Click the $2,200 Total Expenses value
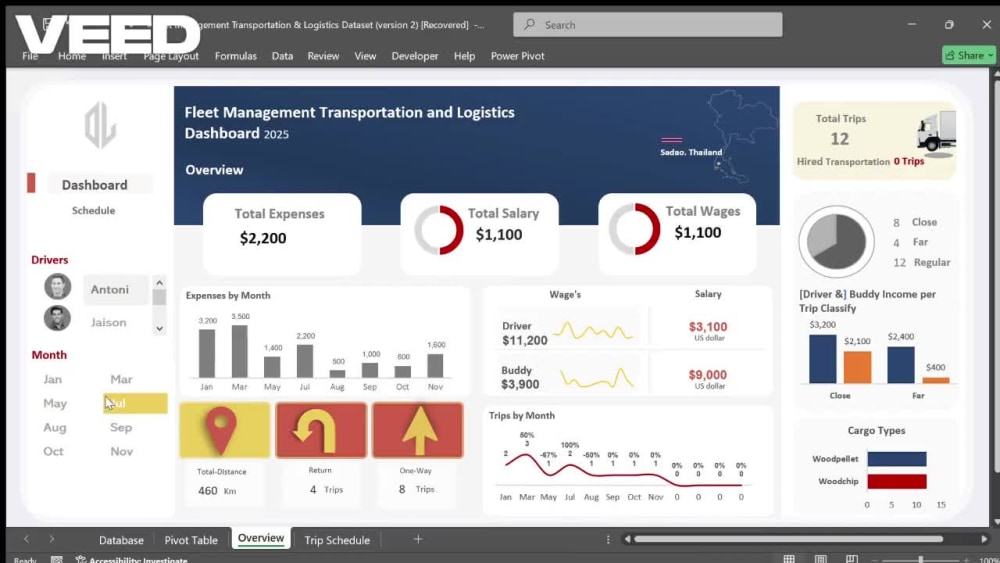The image size is (1000, 563). click(263, 238)
